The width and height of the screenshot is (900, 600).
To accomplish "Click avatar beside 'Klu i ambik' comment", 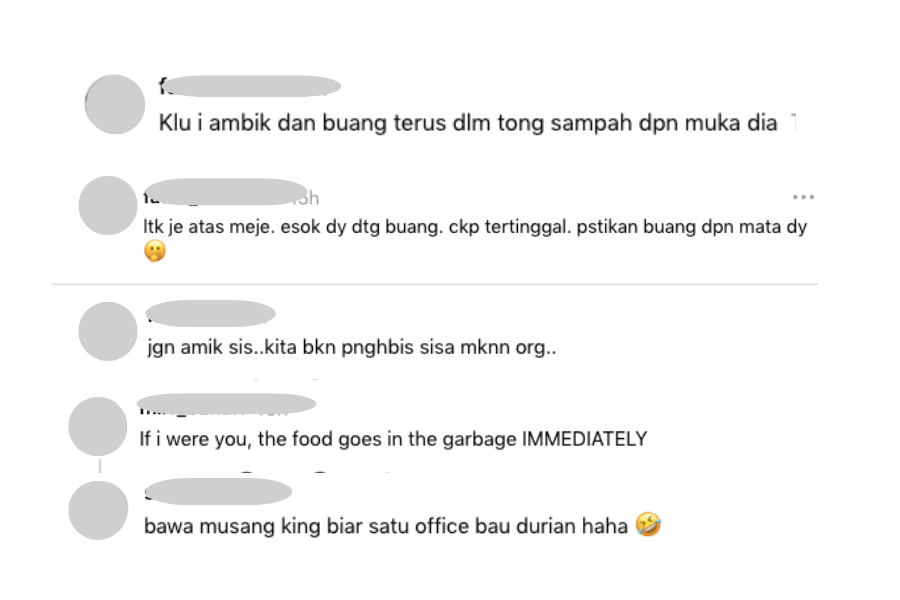I will [115, 104].
